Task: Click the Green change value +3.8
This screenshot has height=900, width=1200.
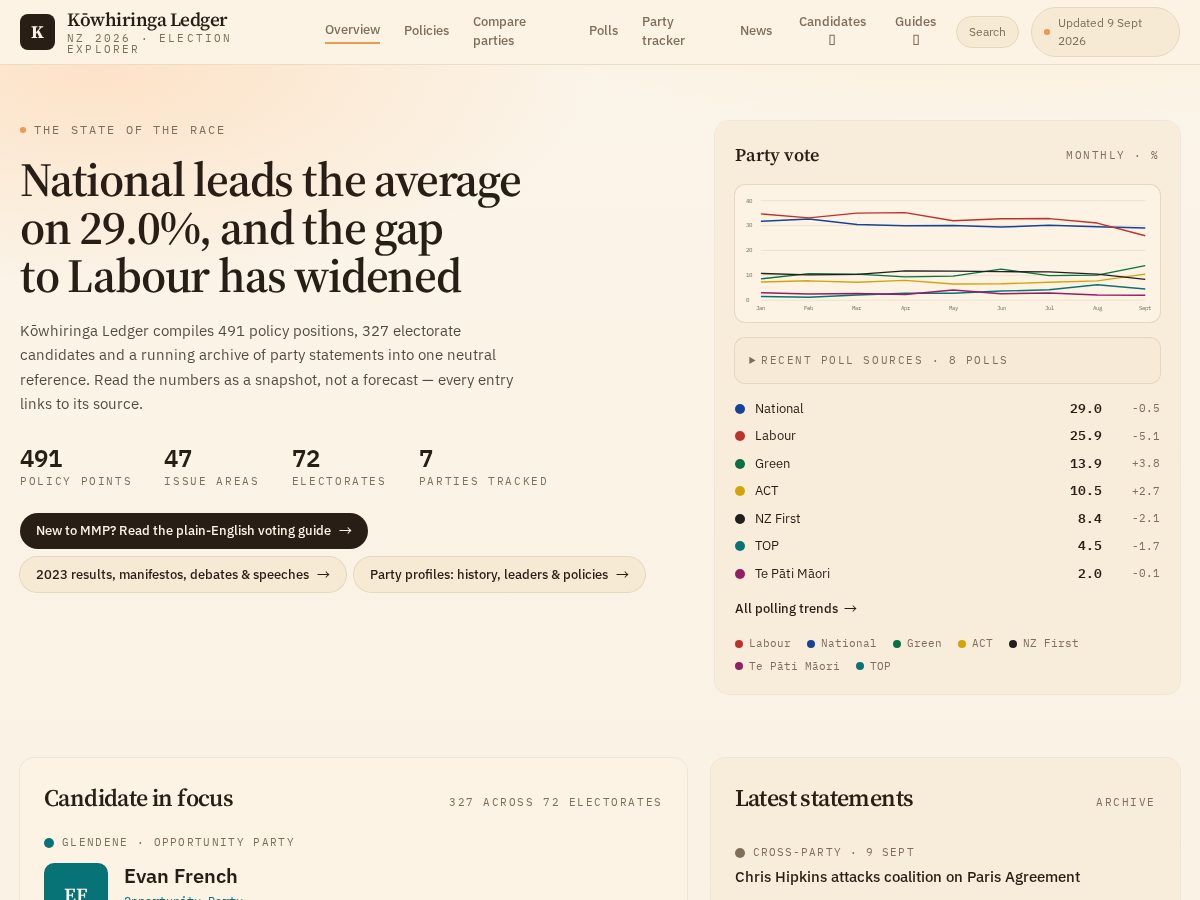Action: (1146, 464)
